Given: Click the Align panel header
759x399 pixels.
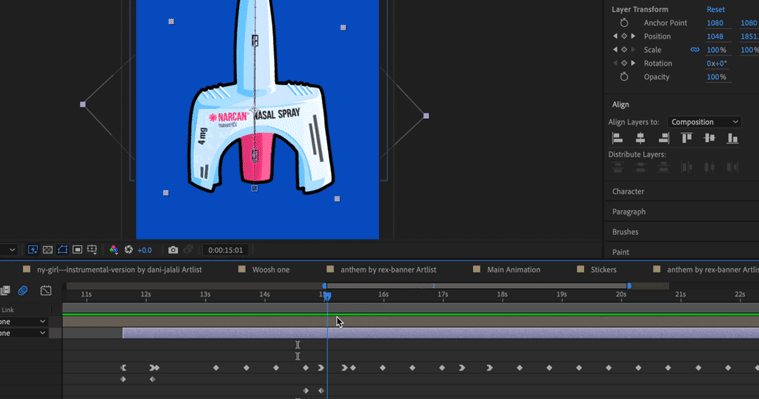Looking at the screenshot, I should [x=620, y=105].
